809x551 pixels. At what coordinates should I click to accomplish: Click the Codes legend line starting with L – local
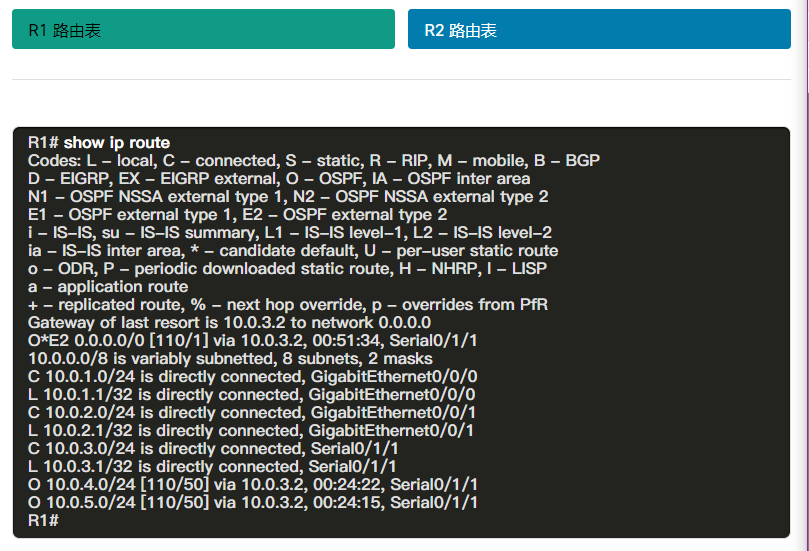(313, 161)
